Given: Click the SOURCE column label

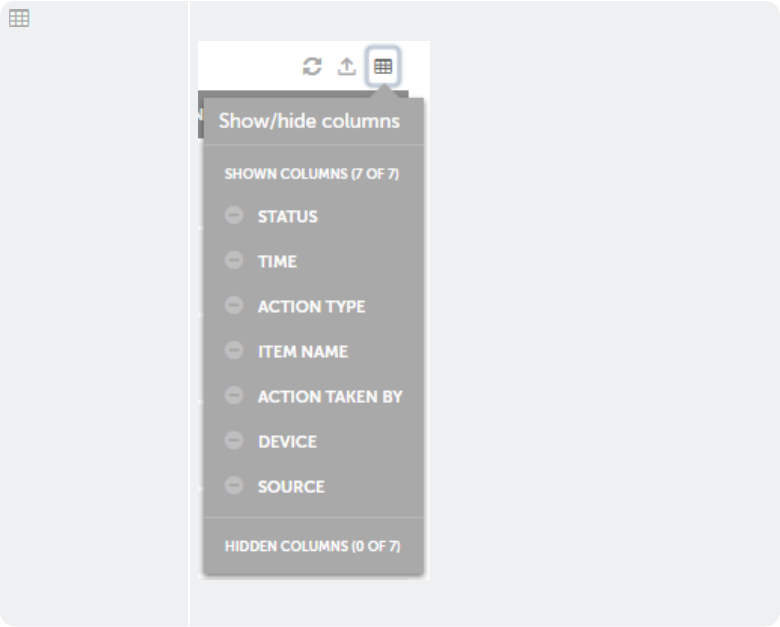Looking at the screenshot, I should click(x=291, y=486).
